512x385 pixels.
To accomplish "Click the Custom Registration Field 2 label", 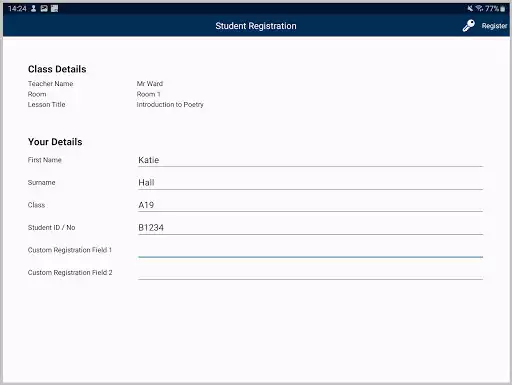I will click(x=70, y=273).
